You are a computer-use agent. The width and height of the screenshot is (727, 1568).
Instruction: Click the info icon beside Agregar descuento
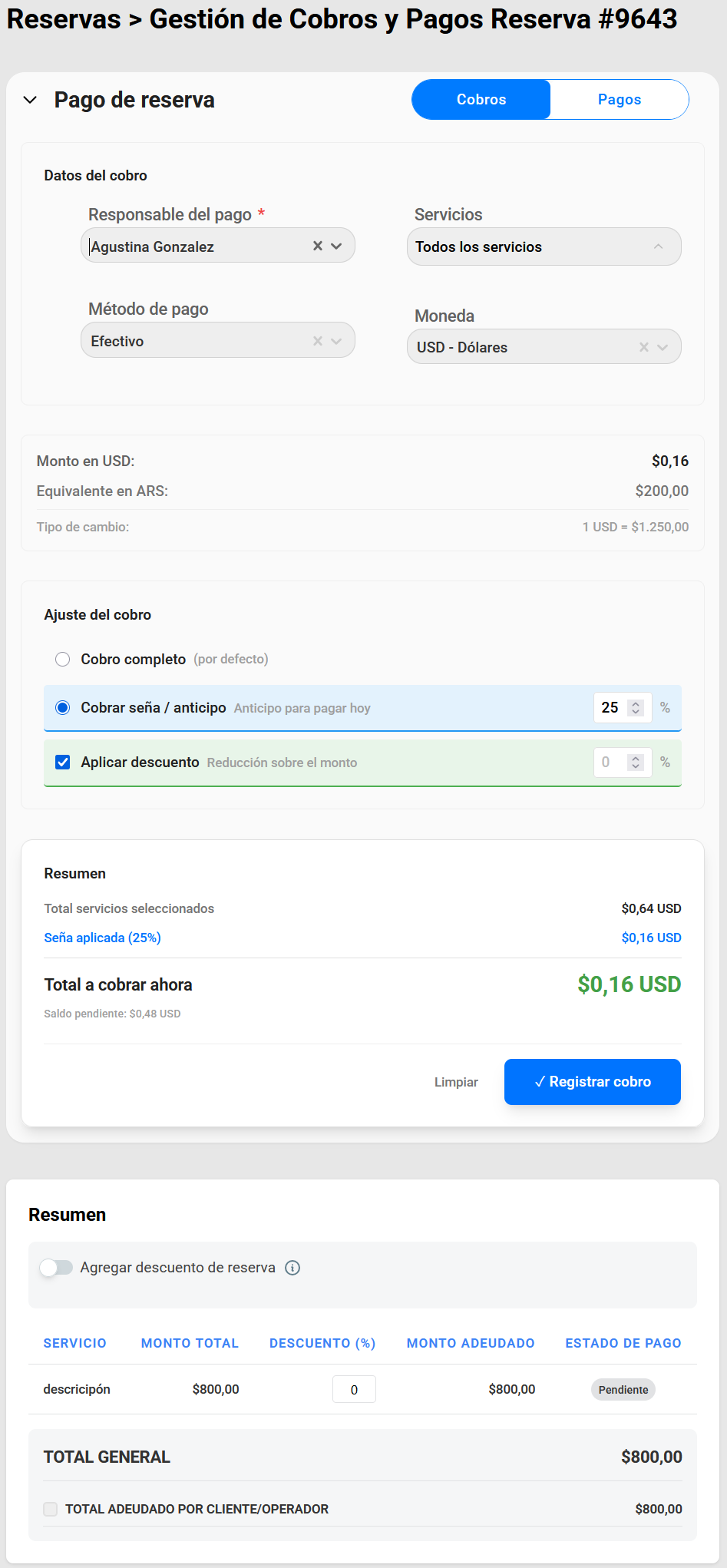[292, 1267]
